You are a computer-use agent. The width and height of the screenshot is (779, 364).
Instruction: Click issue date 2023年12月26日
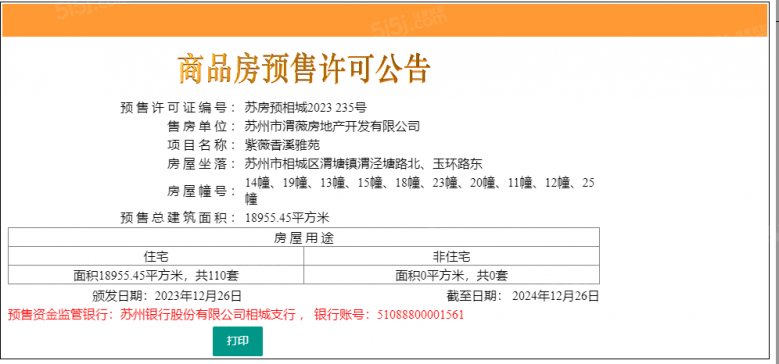click(198, 296)
